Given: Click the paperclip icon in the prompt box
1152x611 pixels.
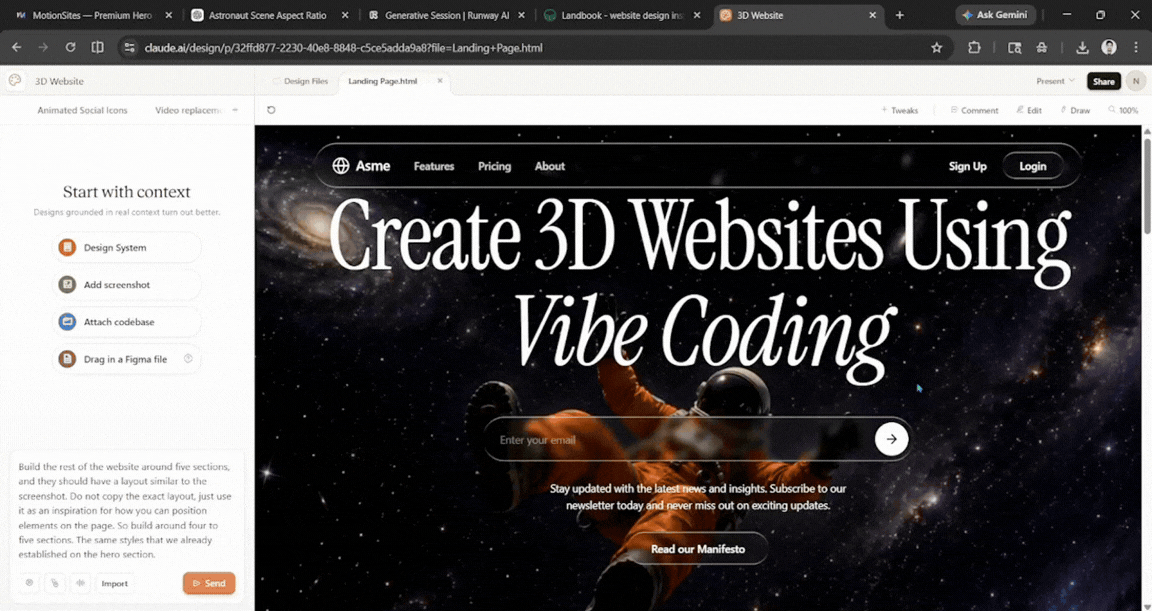Looking at the screenshot, I should click(x=54, y=582).
